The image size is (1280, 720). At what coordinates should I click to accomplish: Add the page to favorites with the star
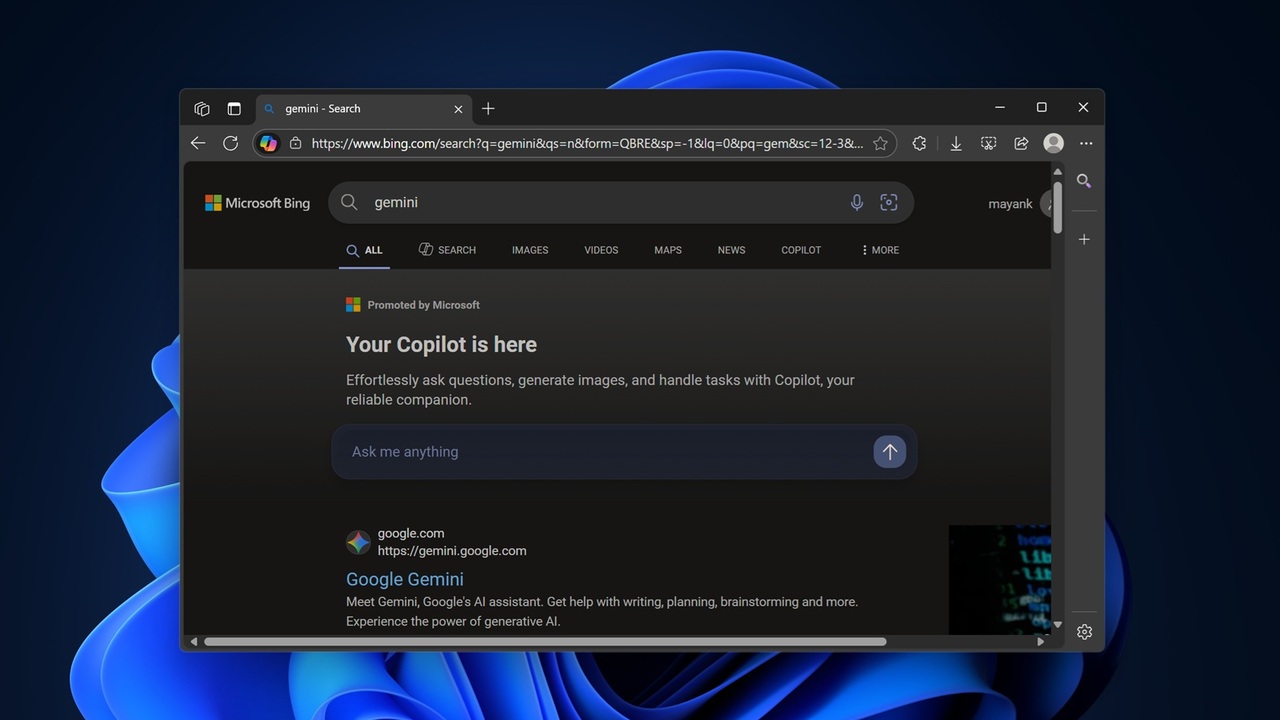pos(881,143)
